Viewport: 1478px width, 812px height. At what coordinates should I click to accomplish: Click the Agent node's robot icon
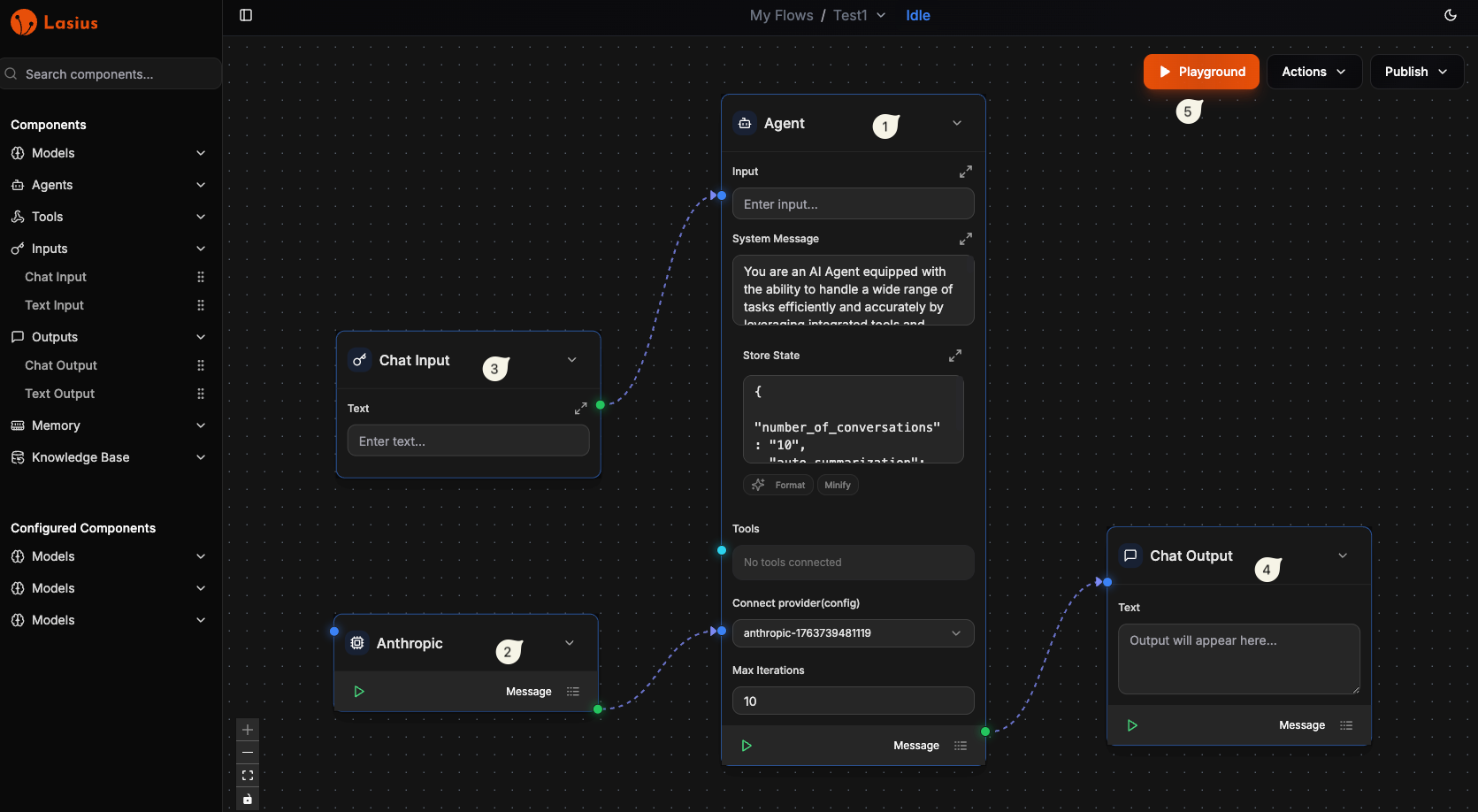[x=744, y=123]
